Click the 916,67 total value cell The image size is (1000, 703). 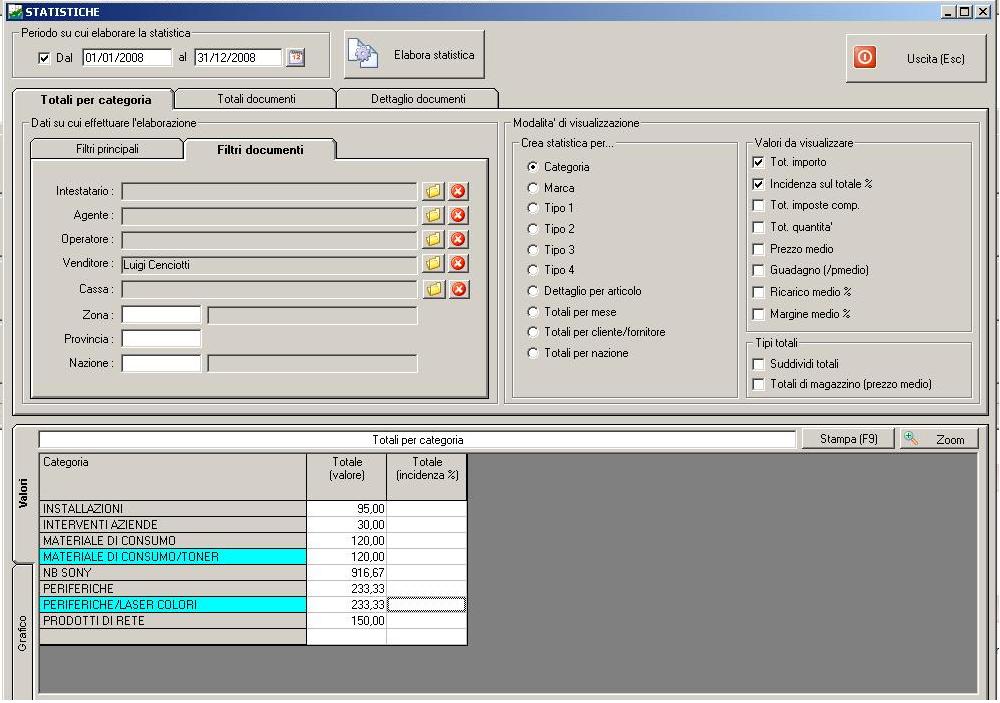(346, 572)
